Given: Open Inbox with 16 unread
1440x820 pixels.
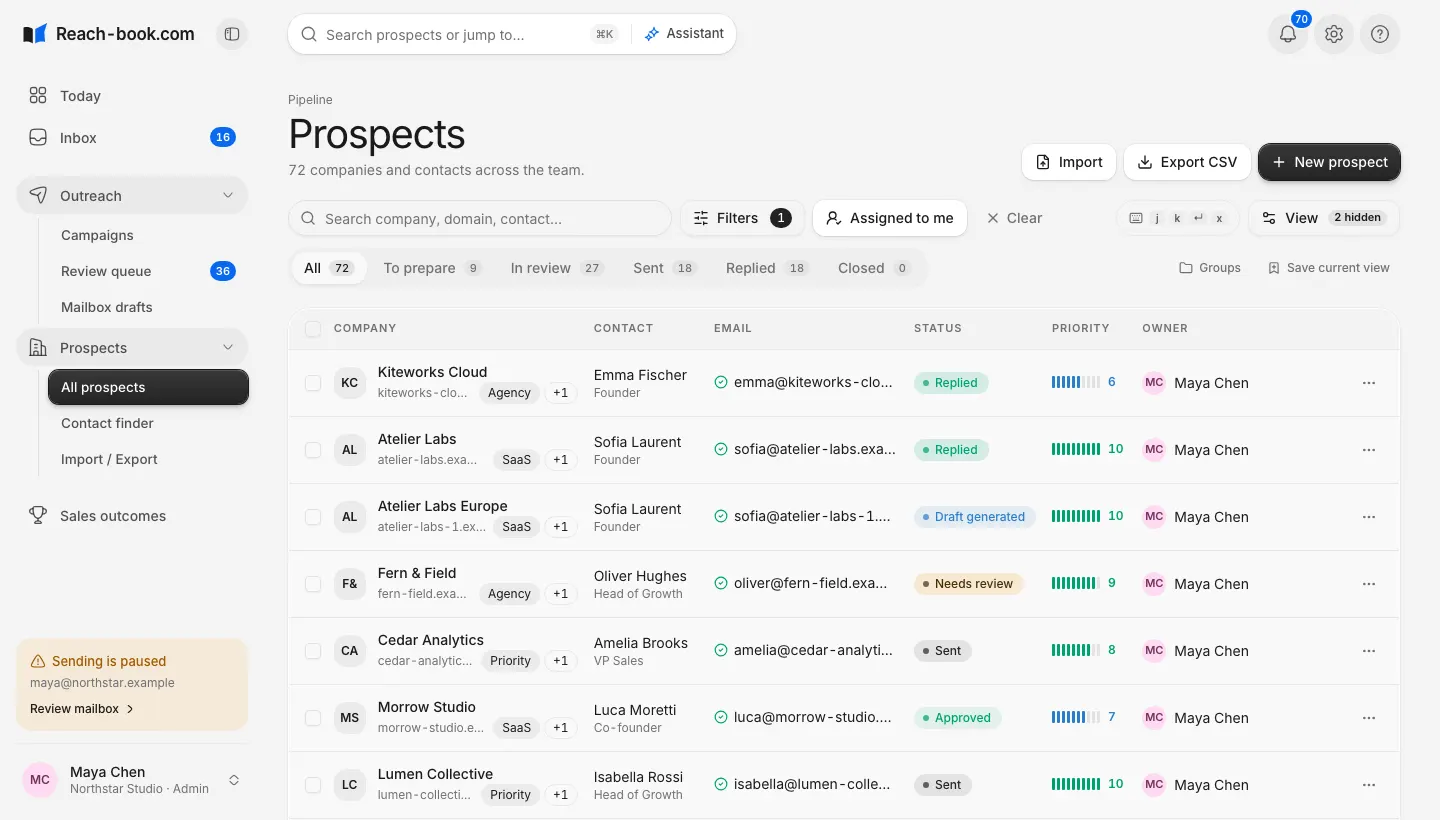Looking at the screenshot, I should (x=132, y=138).
